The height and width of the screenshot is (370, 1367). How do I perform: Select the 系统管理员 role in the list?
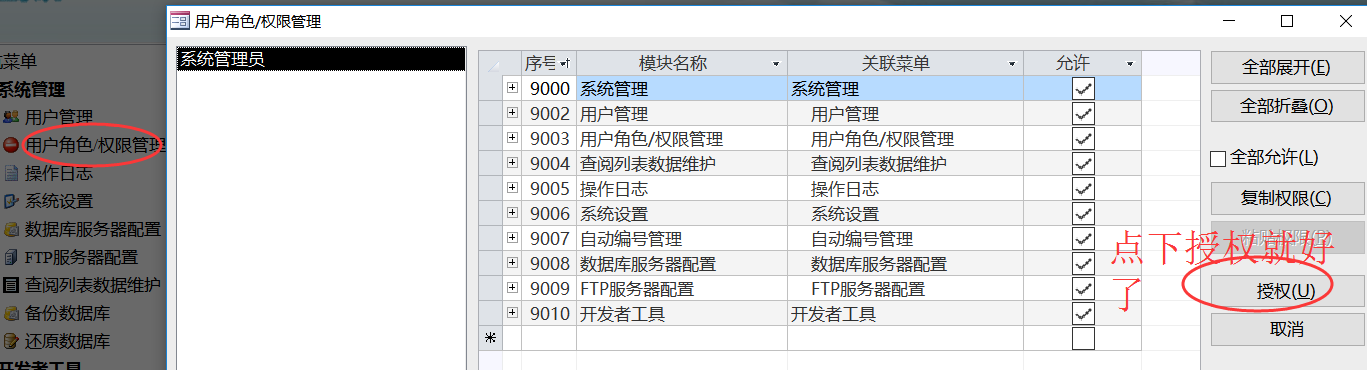321,60
